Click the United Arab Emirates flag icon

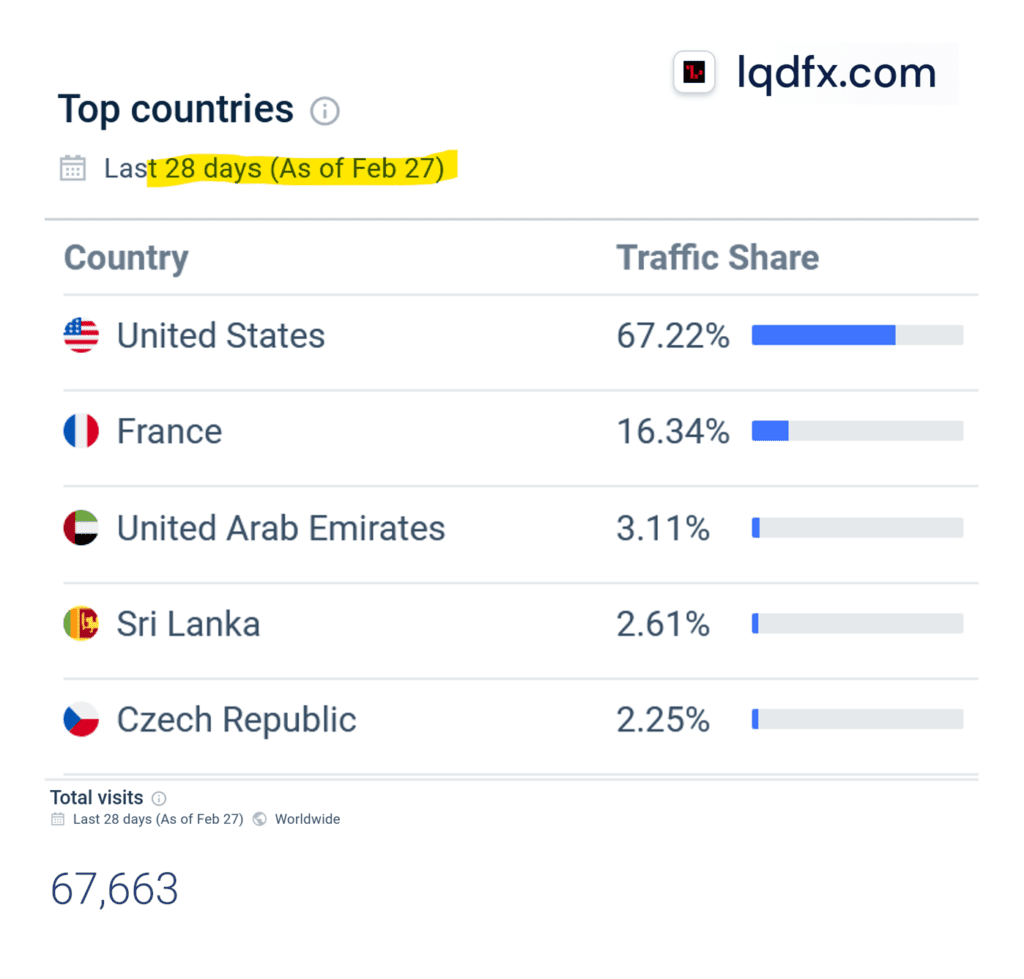coord(81,528)
